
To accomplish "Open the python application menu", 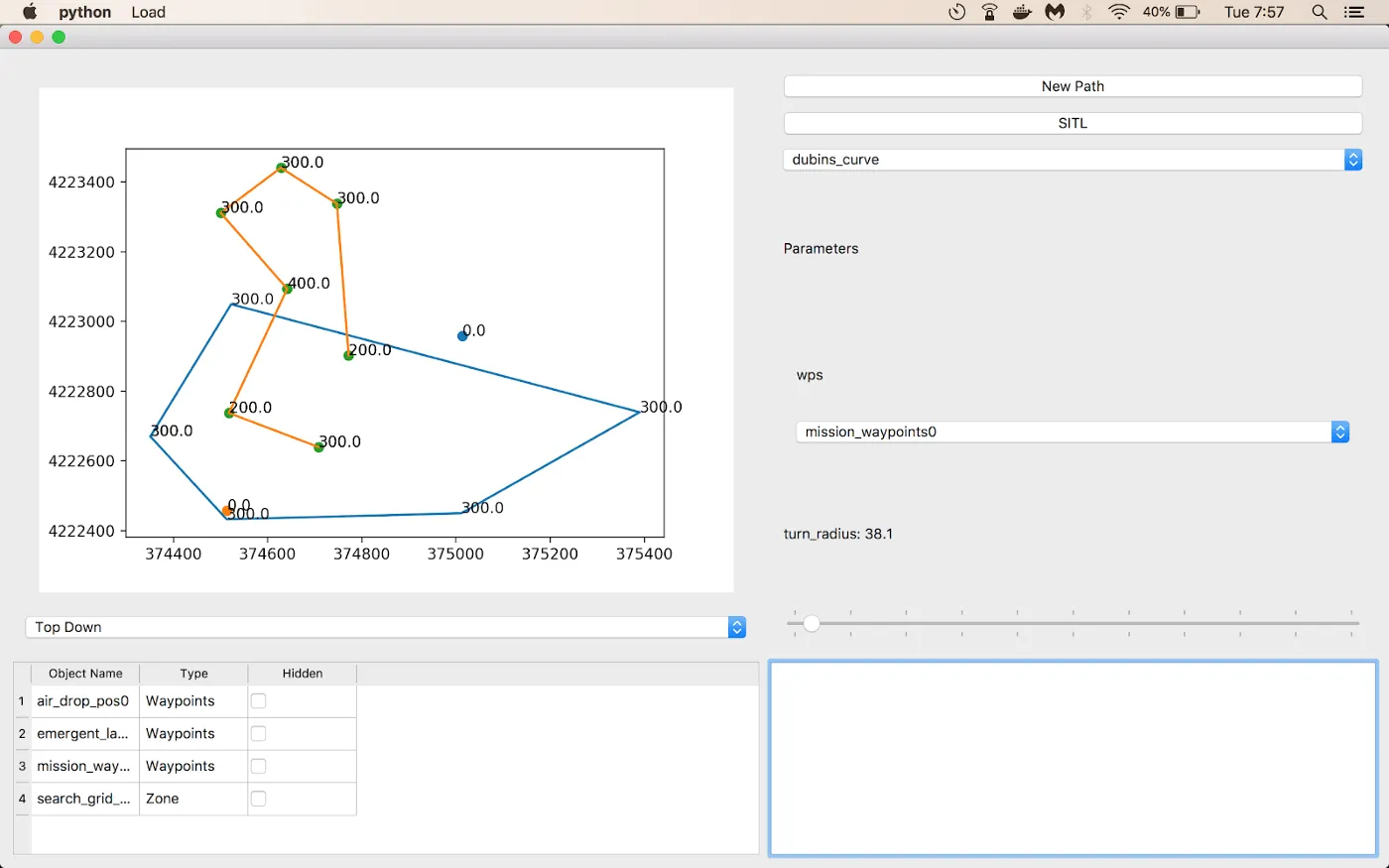I will 84,12.
